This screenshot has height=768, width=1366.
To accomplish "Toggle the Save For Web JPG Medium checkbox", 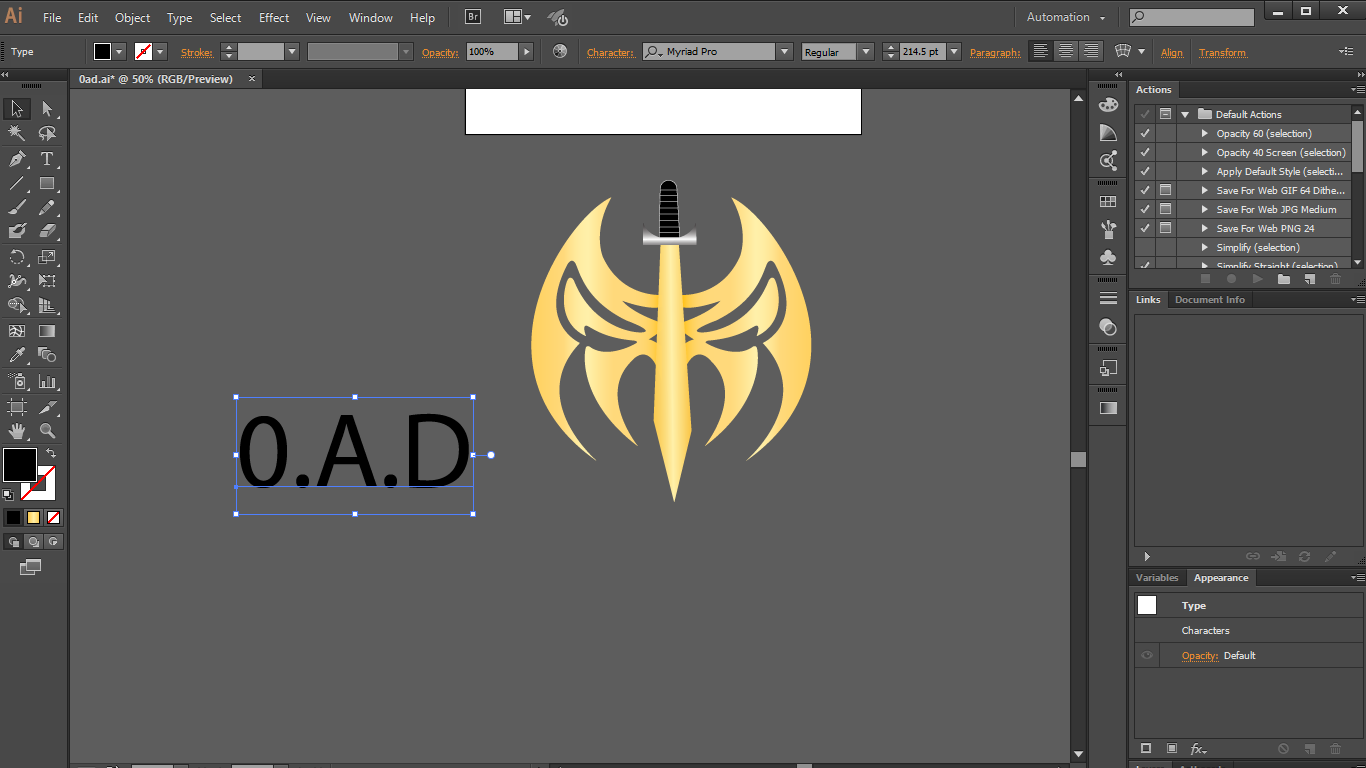I will 1145,210.
